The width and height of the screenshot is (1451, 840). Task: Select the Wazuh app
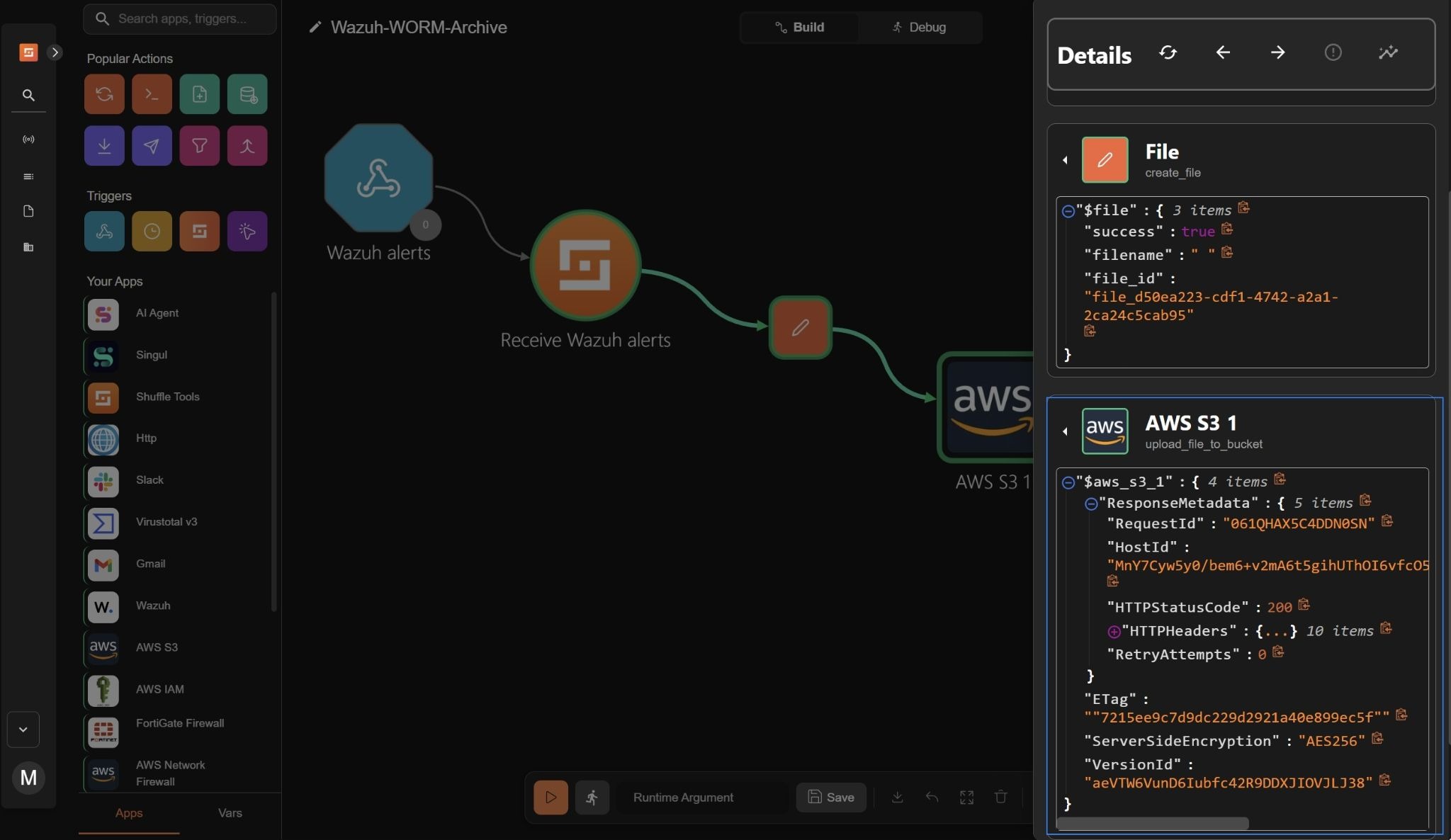[x=176, y=606]
